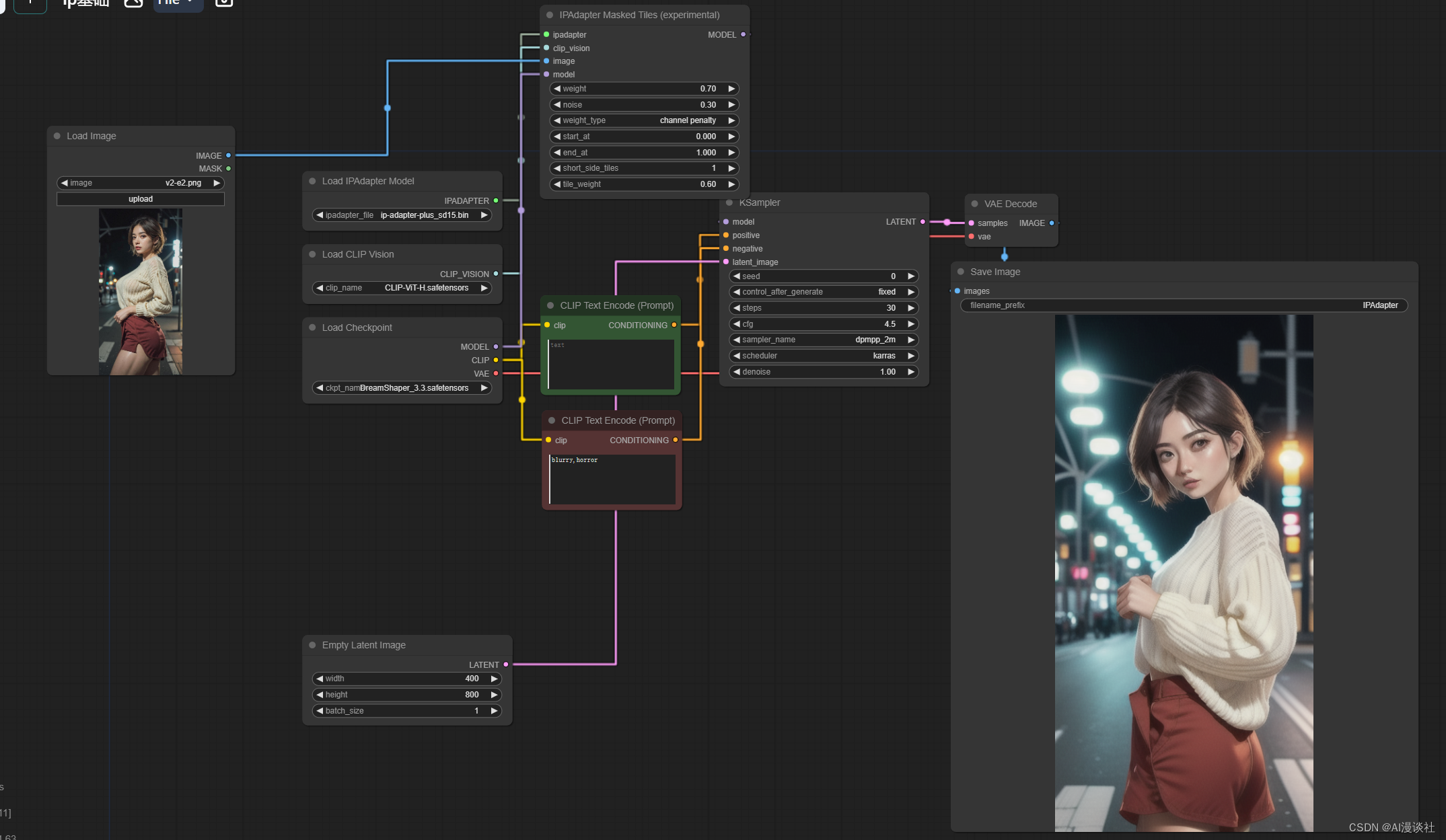Click the denoise value slider field
The width and height of the screenshot is (1446, 840).
click(823, 372)
